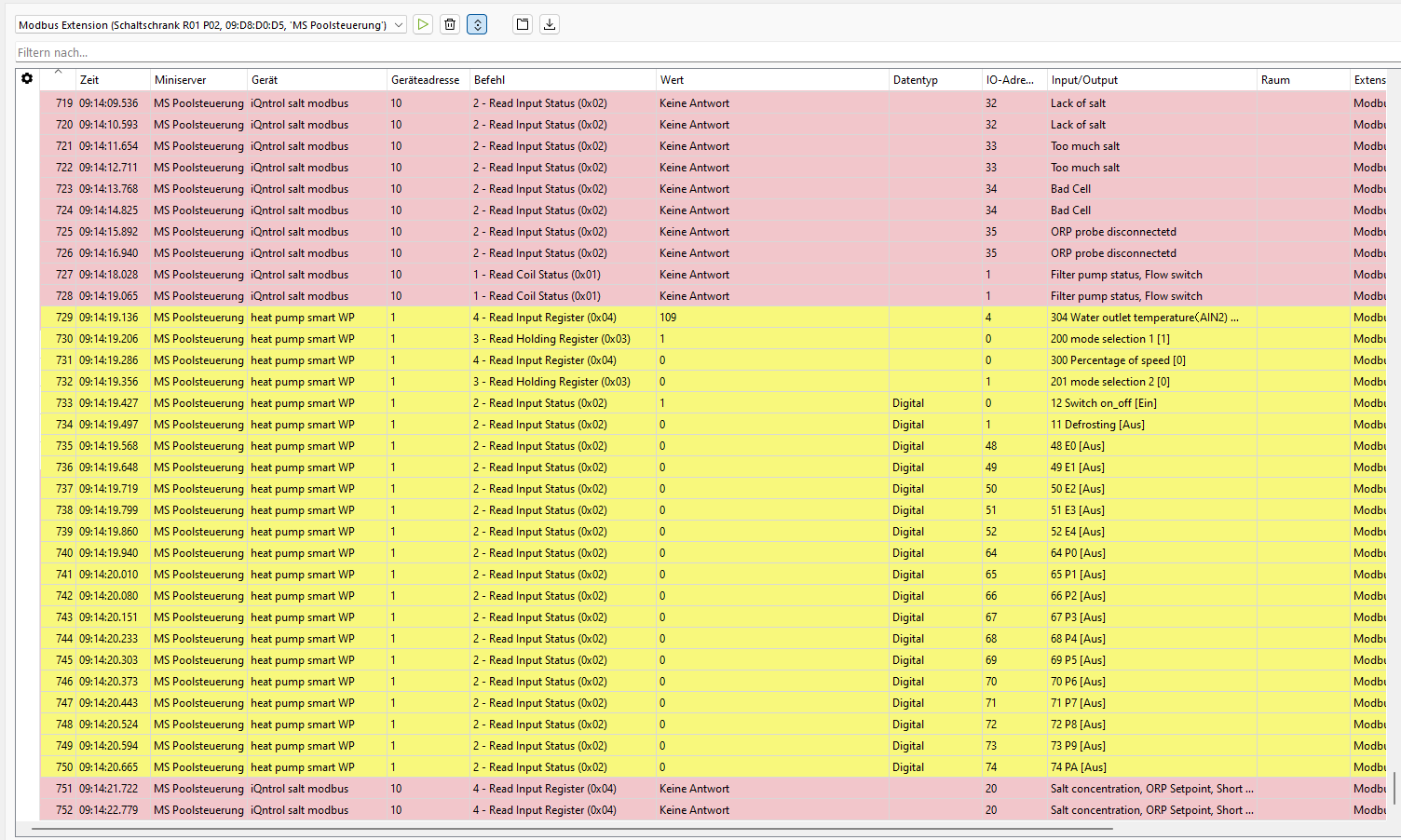This screenshot has width=1401, height=840.
Task: Select row 727 Filter pump status
Action: pos(1125,275)
